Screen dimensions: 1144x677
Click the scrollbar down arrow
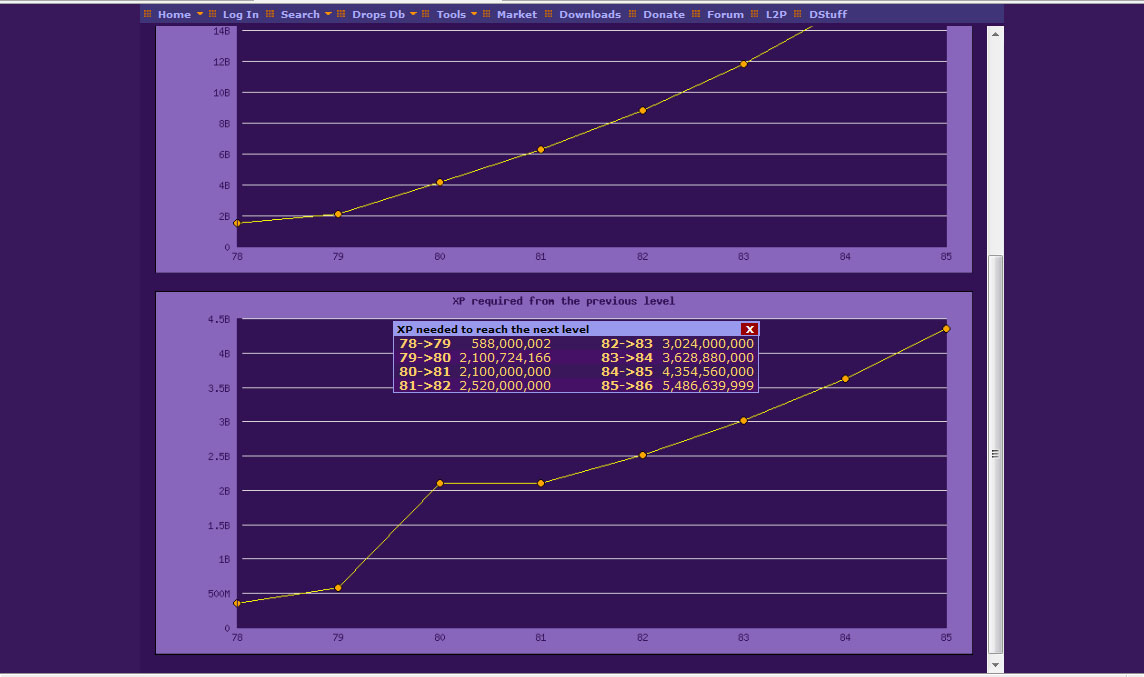tap(995, 664)
